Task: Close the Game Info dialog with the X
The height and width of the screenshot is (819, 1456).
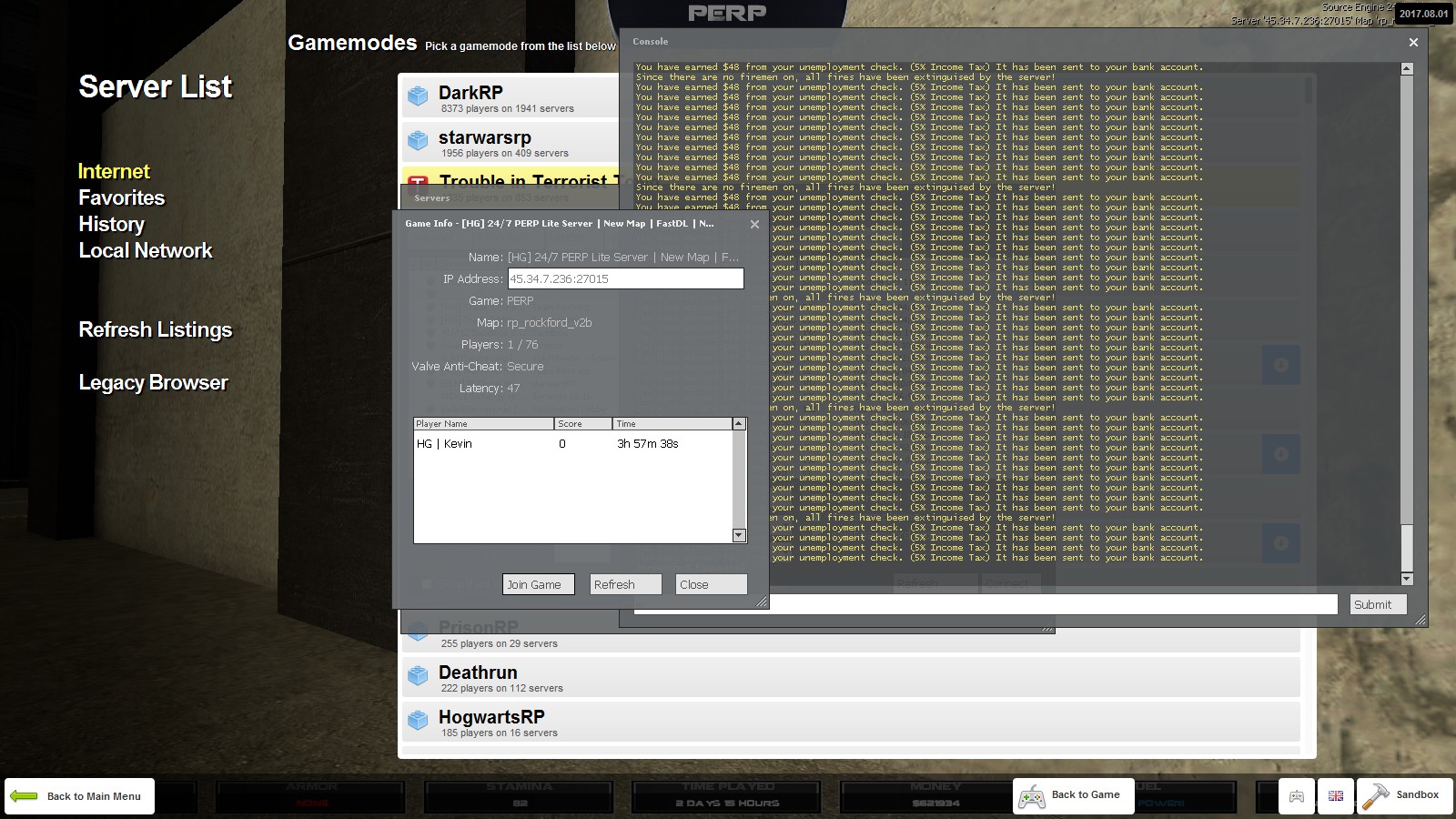Action: pos(754,224)
